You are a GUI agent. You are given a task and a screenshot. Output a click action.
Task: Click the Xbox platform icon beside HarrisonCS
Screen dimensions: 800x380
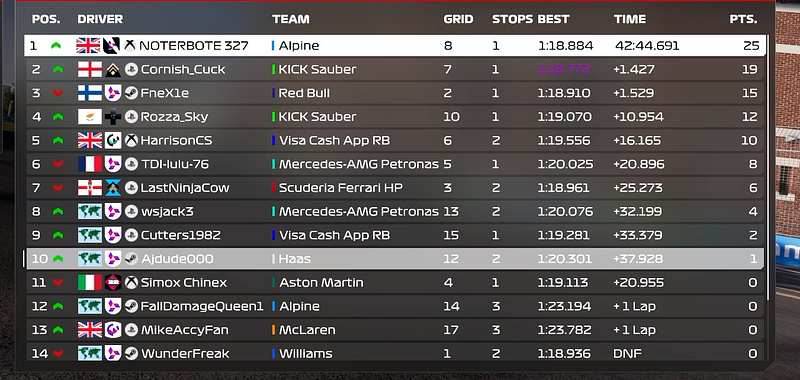(x=131, y=140)
